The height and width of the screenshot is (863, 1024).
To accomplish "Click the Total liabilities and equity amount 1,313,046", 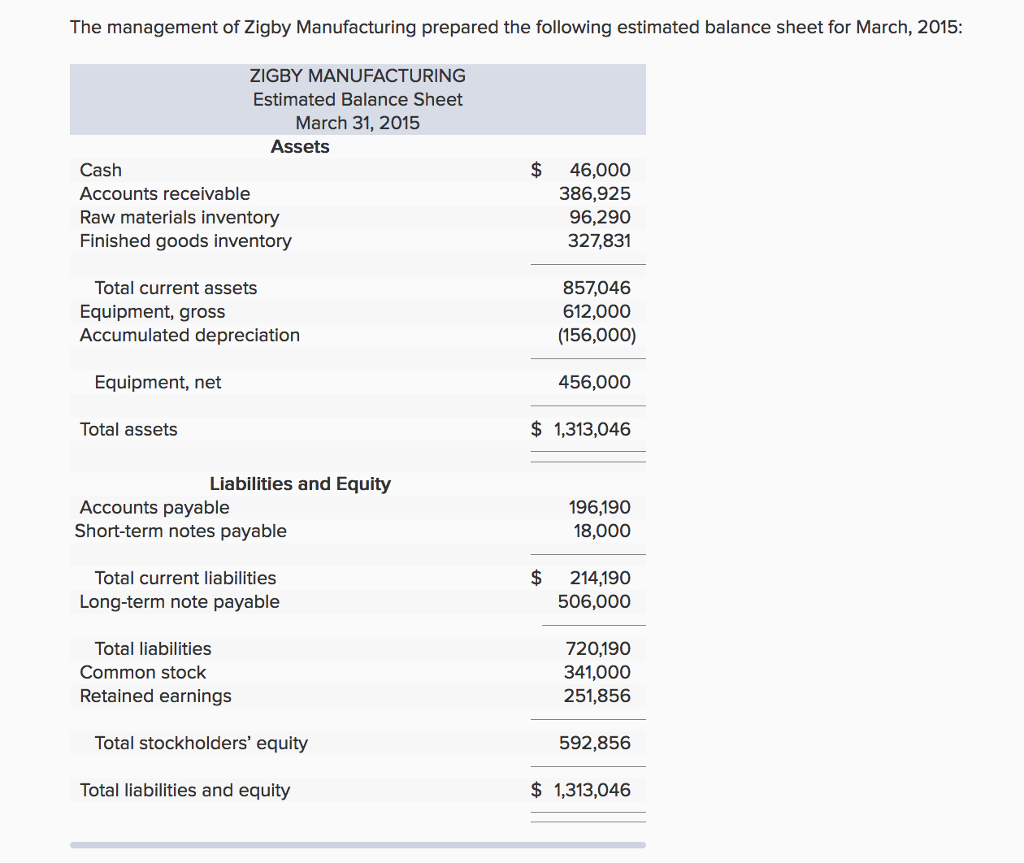I will tap(592, 790).
